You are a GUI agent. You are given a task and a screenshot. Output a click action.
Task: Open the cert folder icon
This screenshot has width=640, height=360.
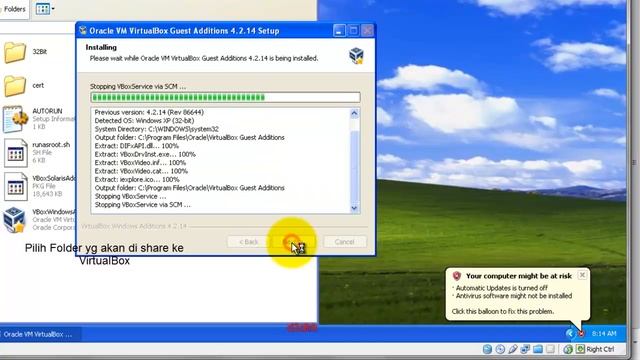[x=15, y=86]
